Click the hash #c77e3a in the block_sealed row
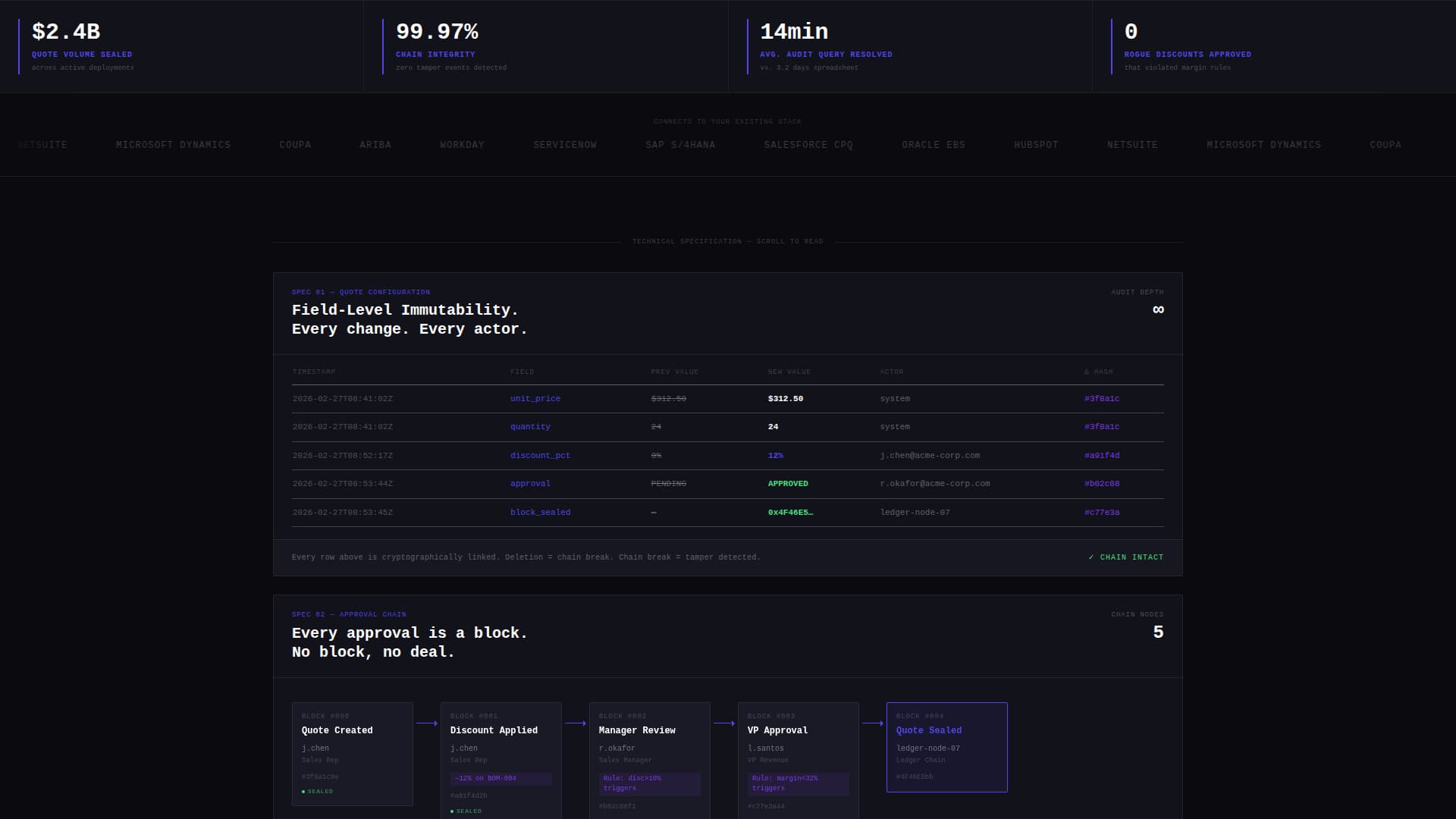 1102,513
